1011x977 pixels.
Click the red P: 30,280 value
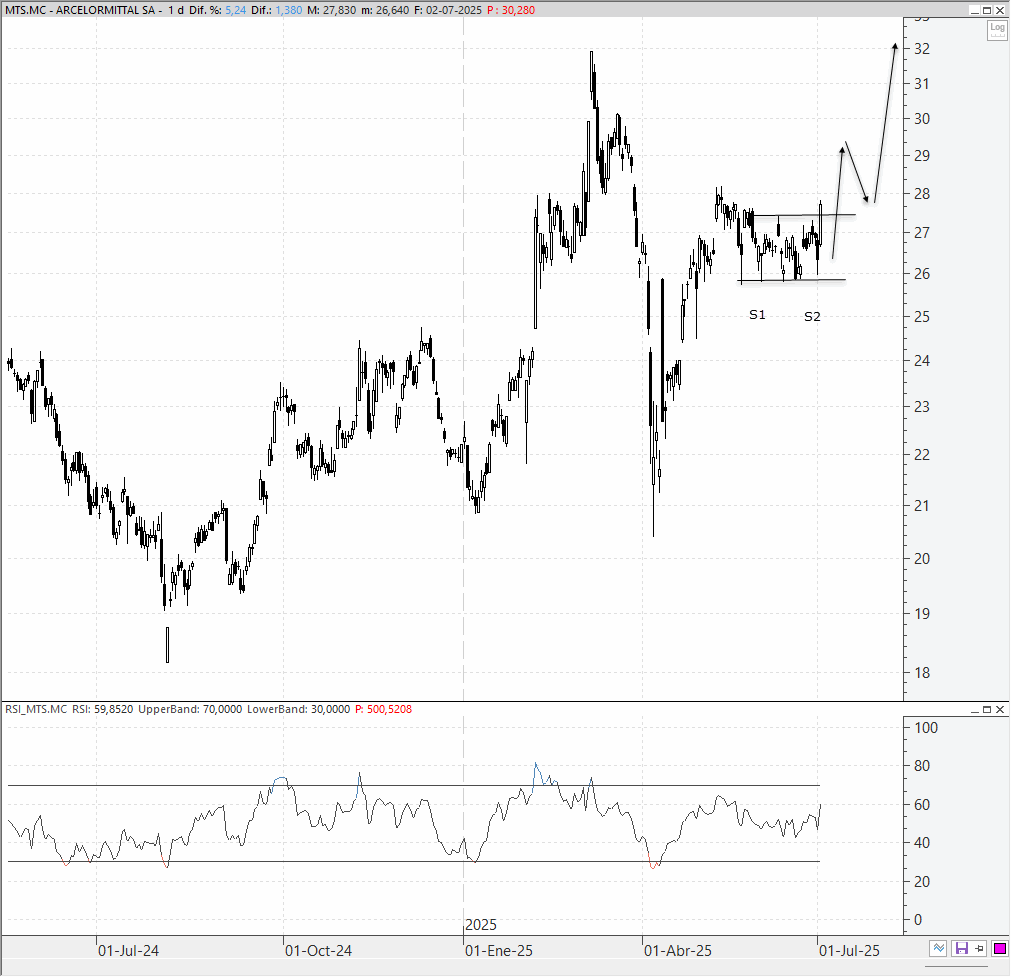pos(511,10)
